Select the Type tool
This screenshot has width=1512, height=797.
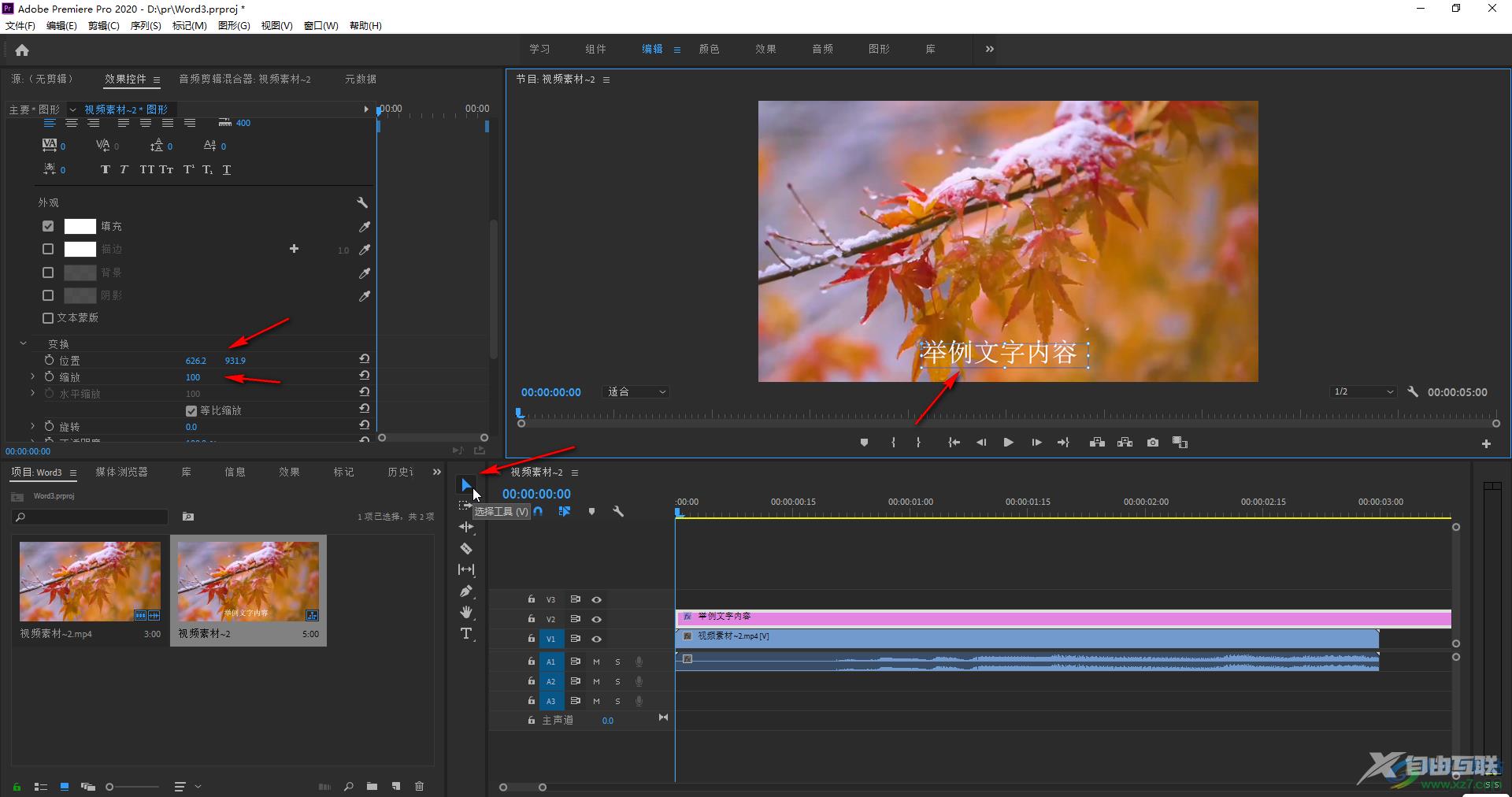tap(466, 634)
